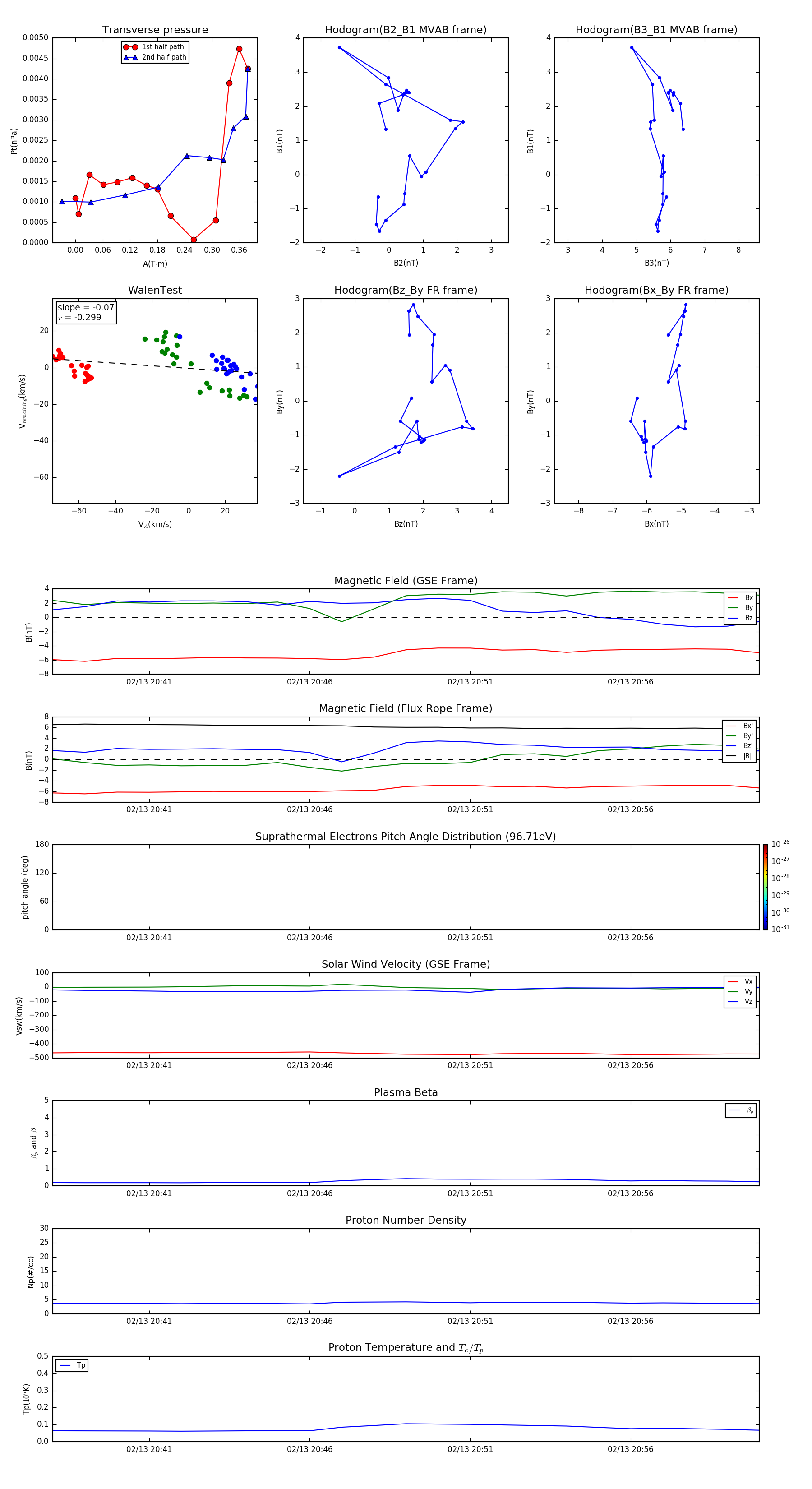
Task: Click the 'Hodogram(Bz_By FR frame)' title
Action: pos(406,290)
